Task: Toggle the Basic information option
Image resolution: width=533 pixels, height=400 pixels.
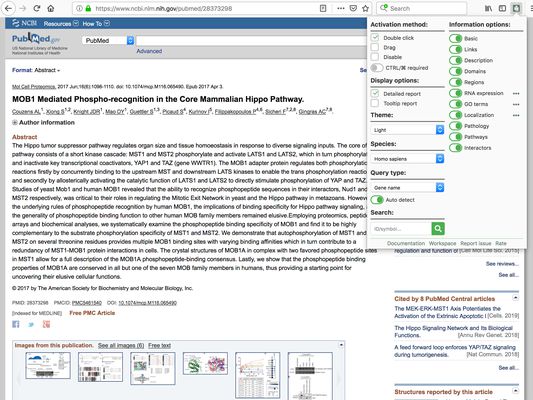Action: click(455, 38)
